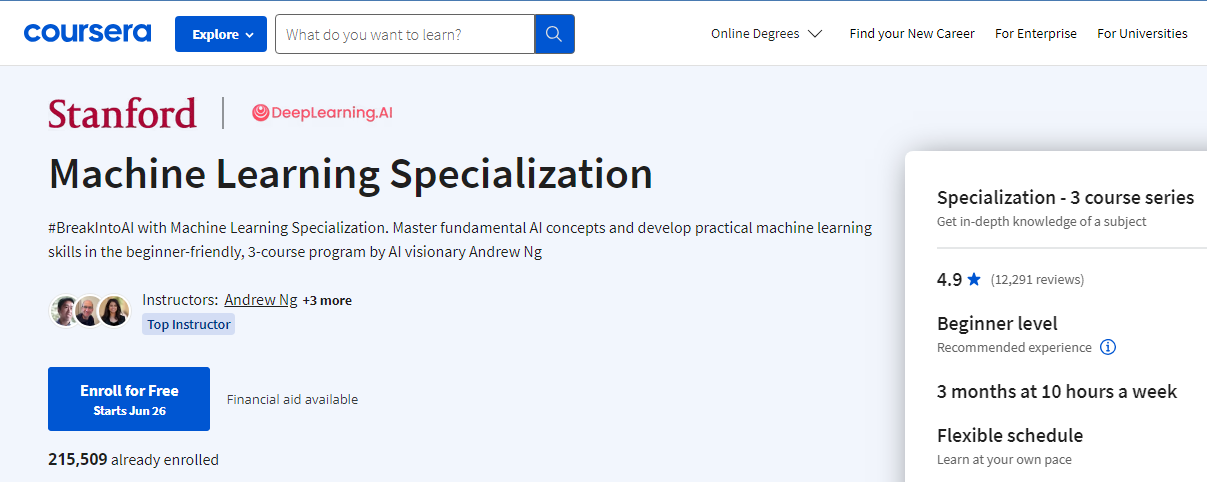Open Find your New Career
Screen dimensions: 1207x482
(x=911, y=33)
